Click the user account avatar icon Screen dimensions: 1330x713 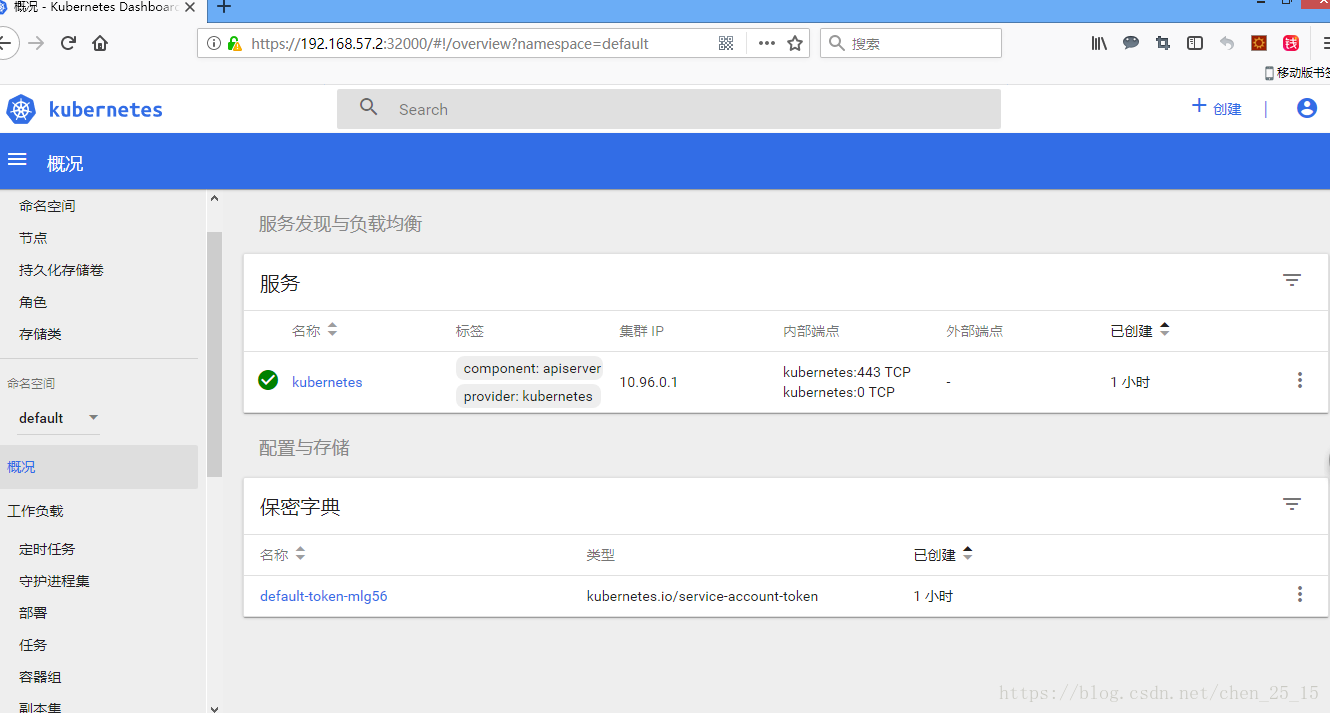point(1307,108)
